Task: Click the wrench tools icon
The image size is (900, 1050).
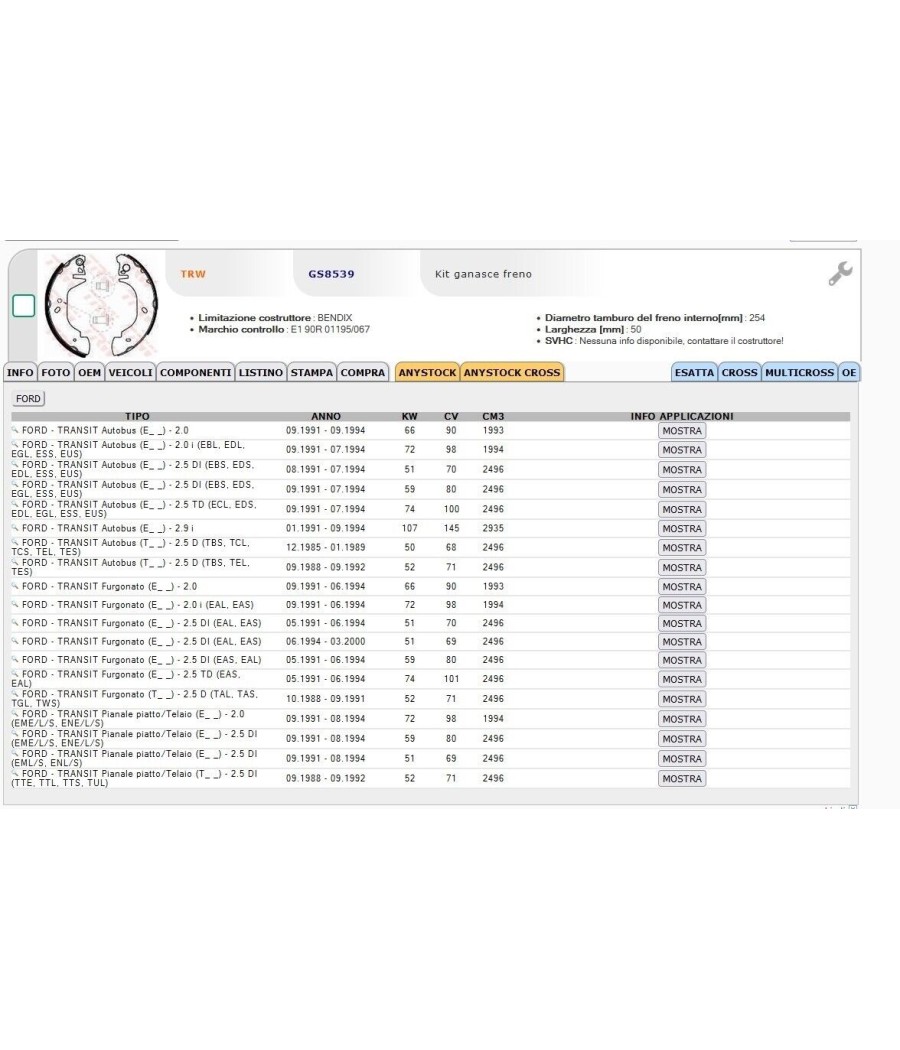Action: click(x=840, y=273)
